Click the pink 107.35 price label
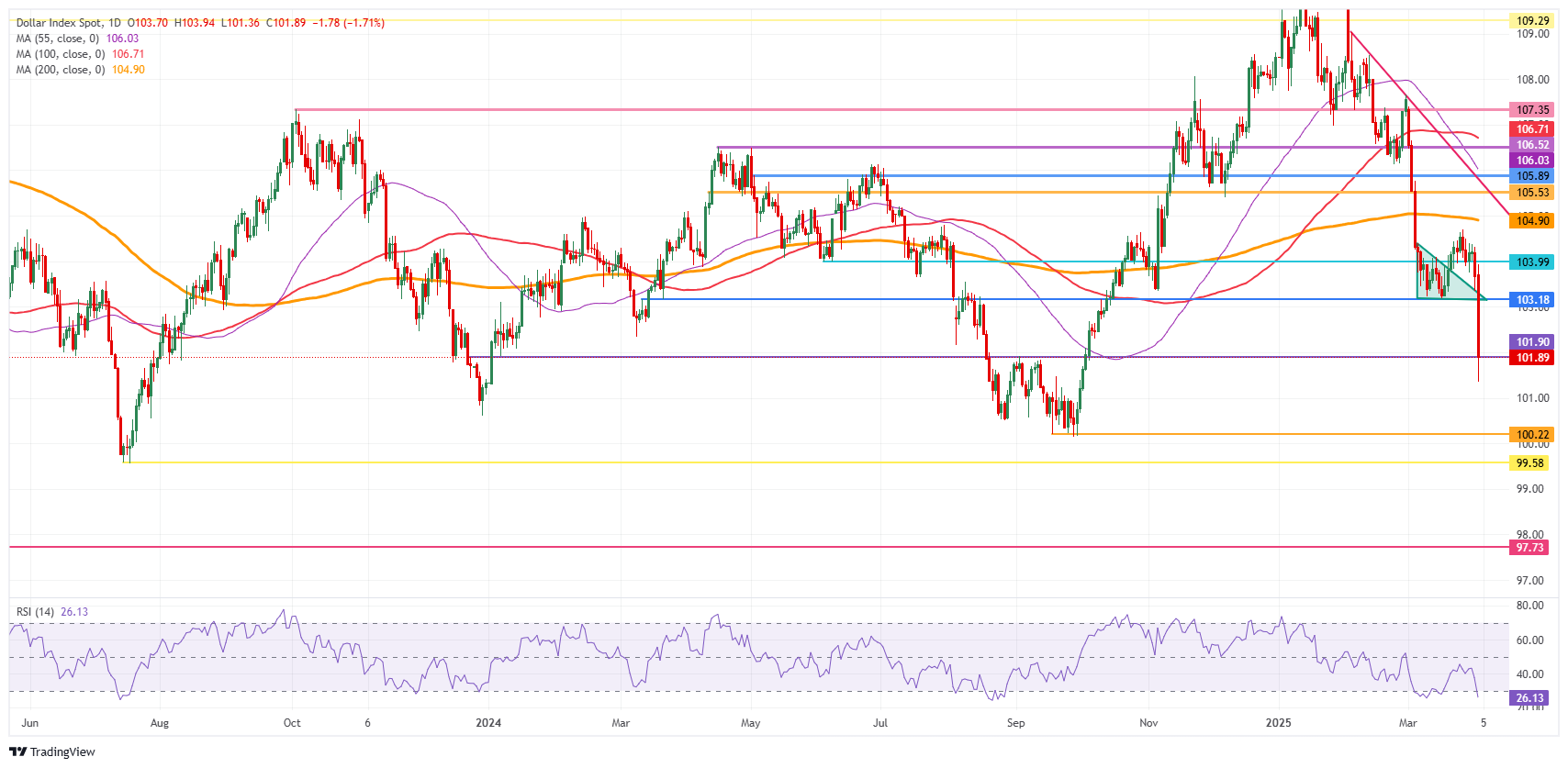Viewport: 1568px width, 768px height. click(x=1531, y=110)
